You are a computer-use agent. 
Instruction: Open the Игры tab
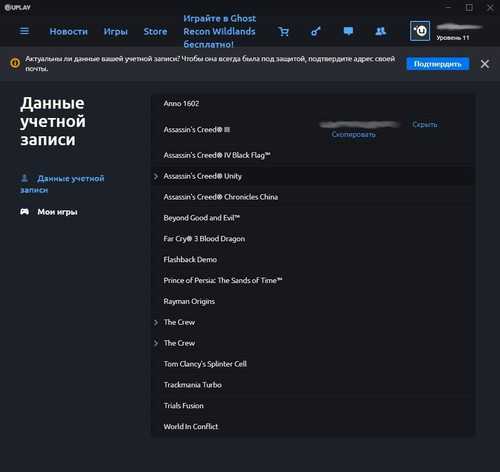(x=116, y=32)
